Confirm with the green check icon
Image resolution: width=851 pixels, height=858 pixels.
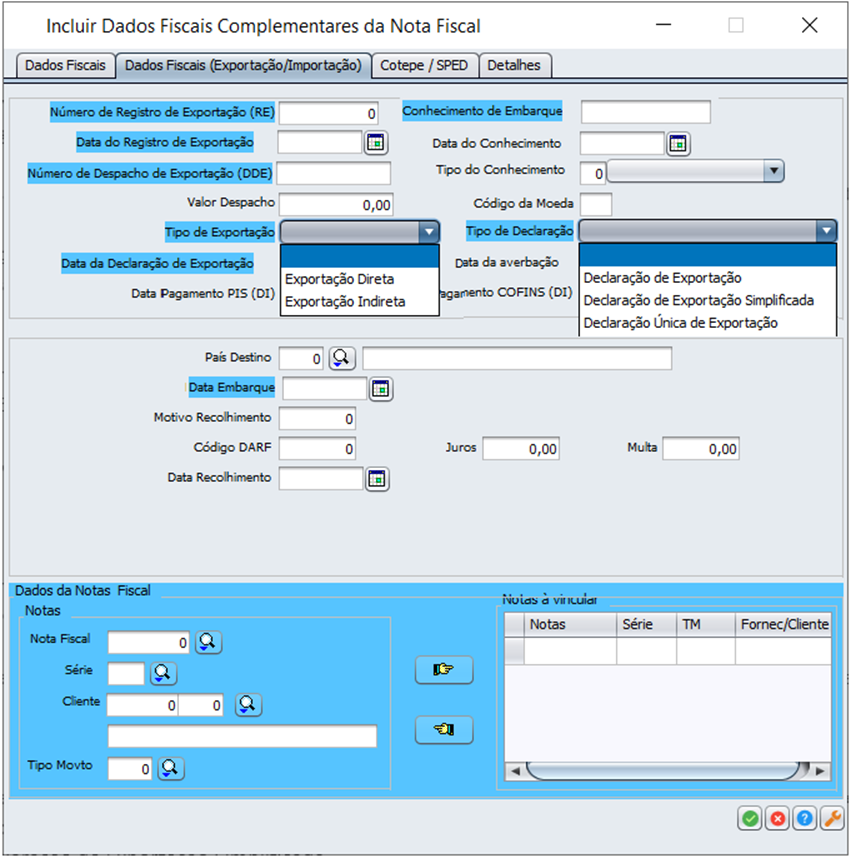[750, 819]
